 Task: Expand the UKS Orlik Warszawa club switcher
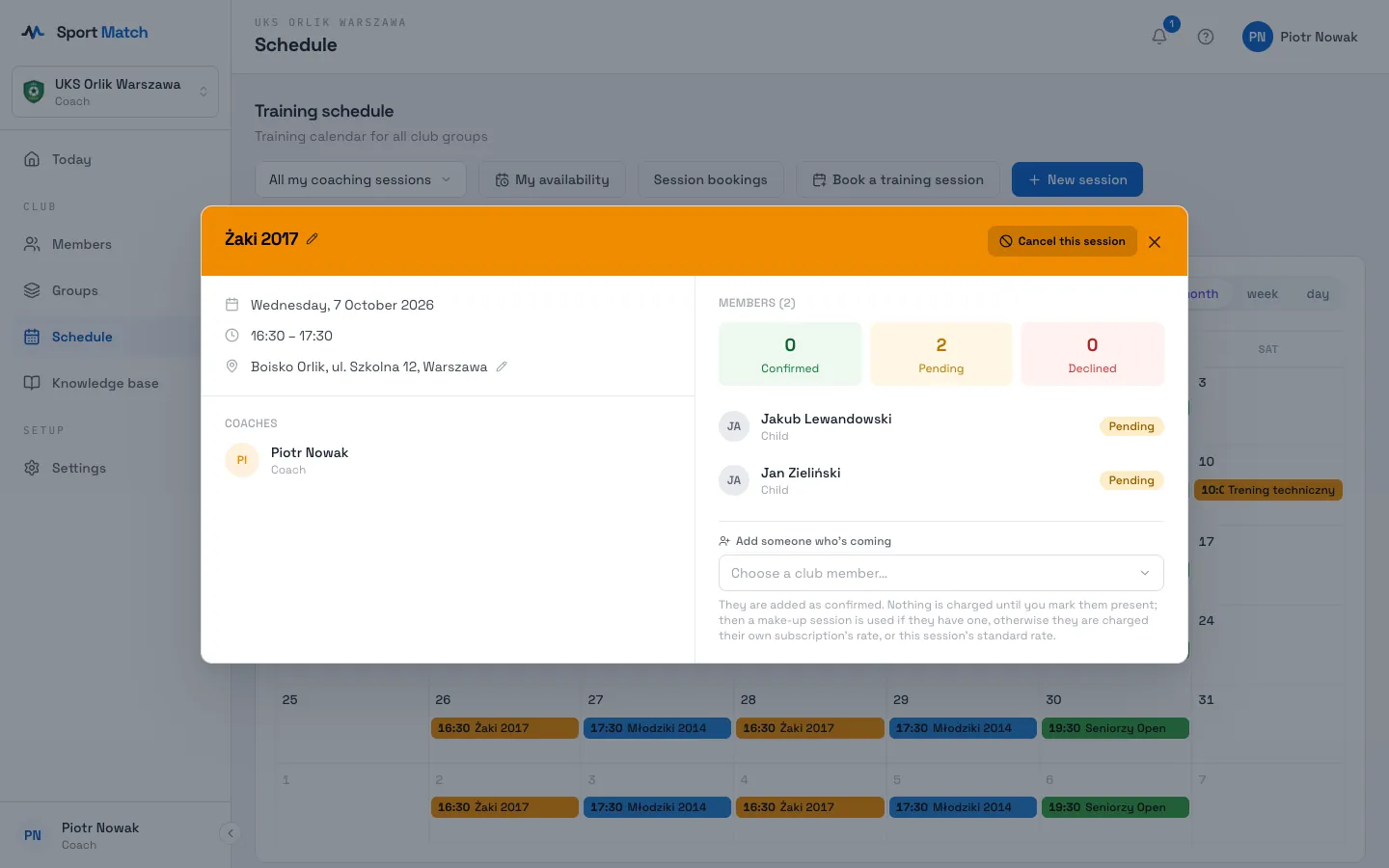(115, 92)
